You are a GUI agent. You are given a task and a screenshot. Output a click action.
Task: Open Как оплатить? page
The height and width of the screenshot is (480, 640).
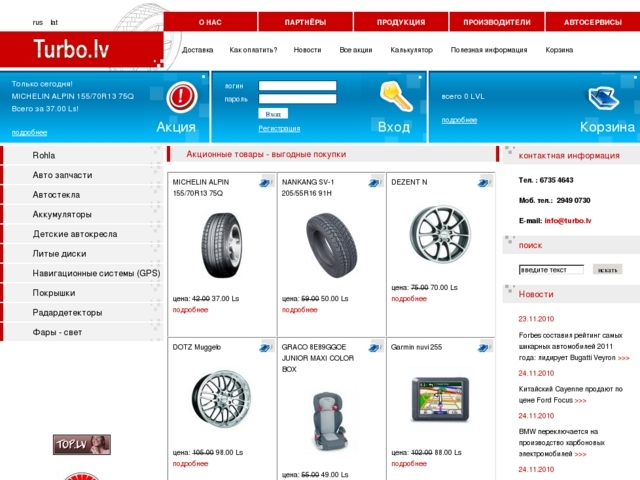(x=253, y=50)
